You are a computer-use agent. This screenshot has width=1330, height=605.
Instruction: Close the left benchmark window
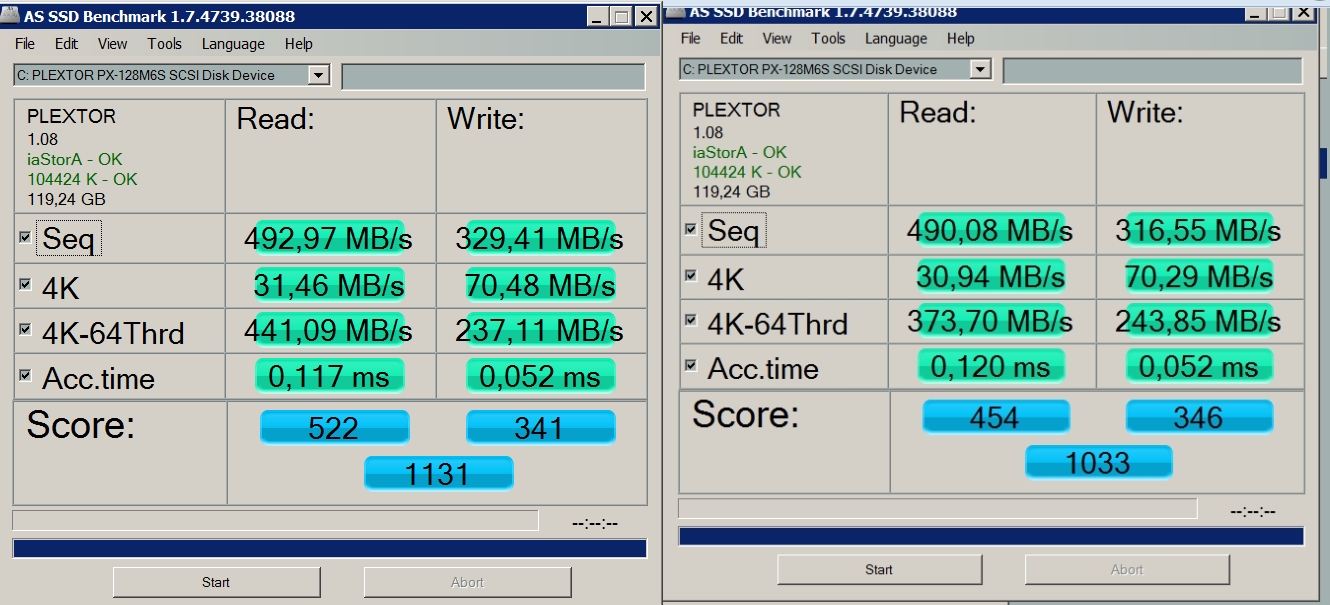tap(646, 17)
